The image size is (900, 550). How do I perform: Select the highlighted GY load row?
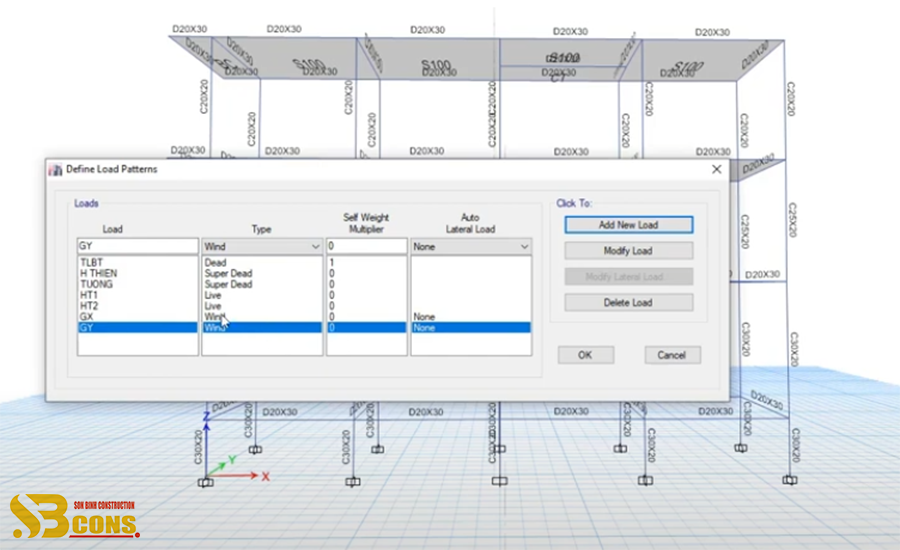click(x=138, y=328)
